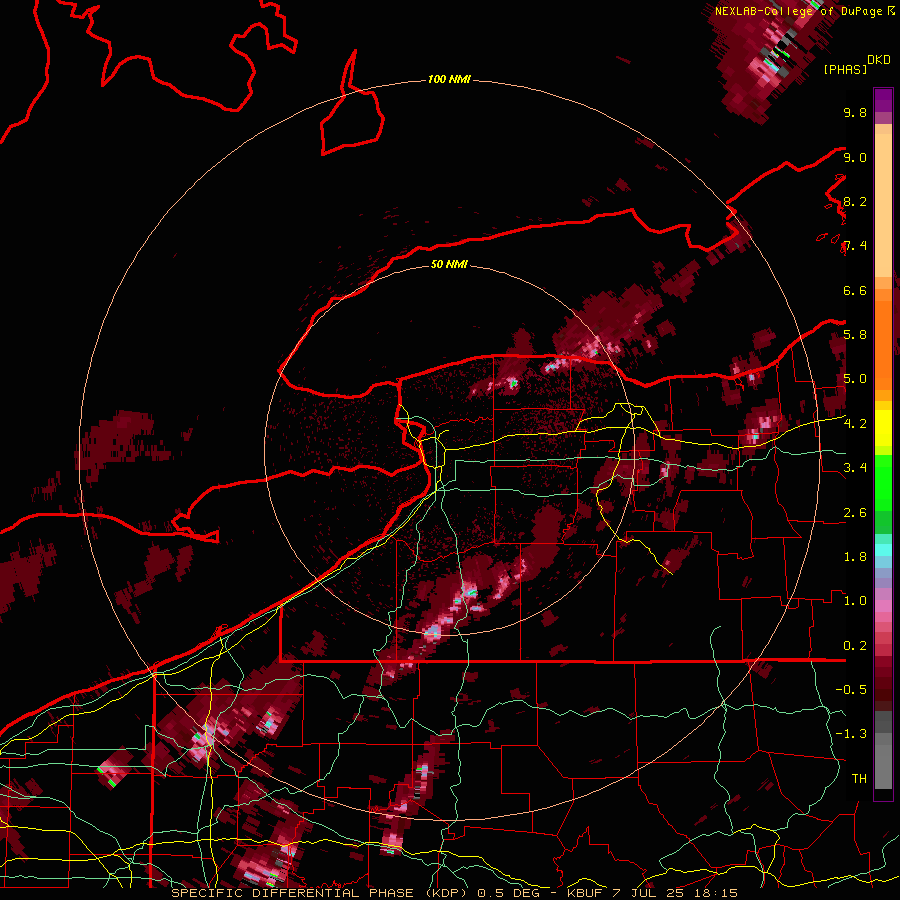The height and width of the screenshot is (900, 900).
Task: Click the 6.6 value on the color scale
Action: (855, 290)
